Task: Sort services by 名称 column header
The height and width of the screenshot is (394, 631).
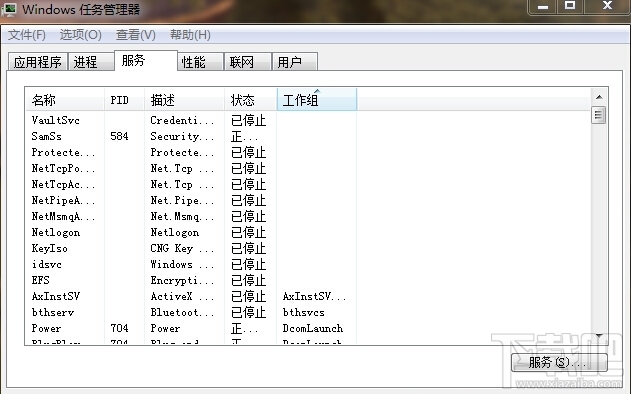Action: (x=65, y=100)
